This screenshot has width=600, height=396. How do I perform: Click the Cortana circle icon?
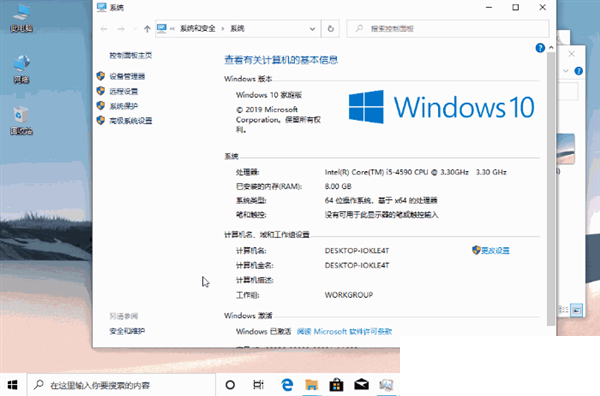tap(230, 385)
